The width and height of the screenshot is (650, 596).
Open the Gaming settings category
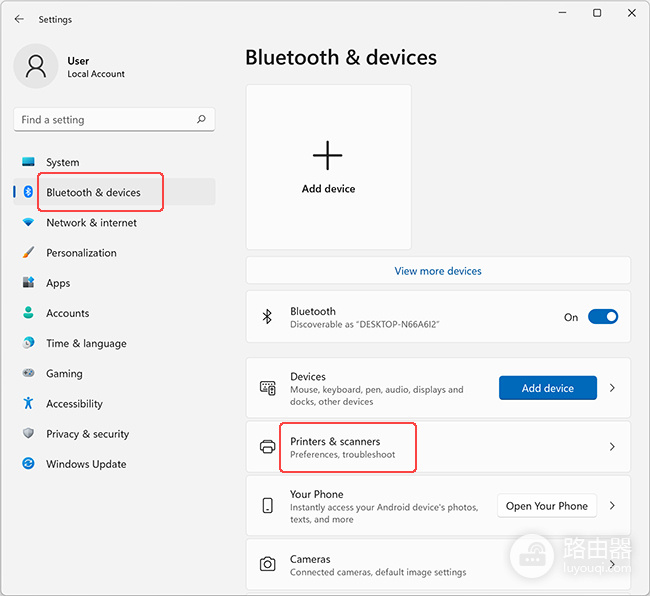pos(114,373)
